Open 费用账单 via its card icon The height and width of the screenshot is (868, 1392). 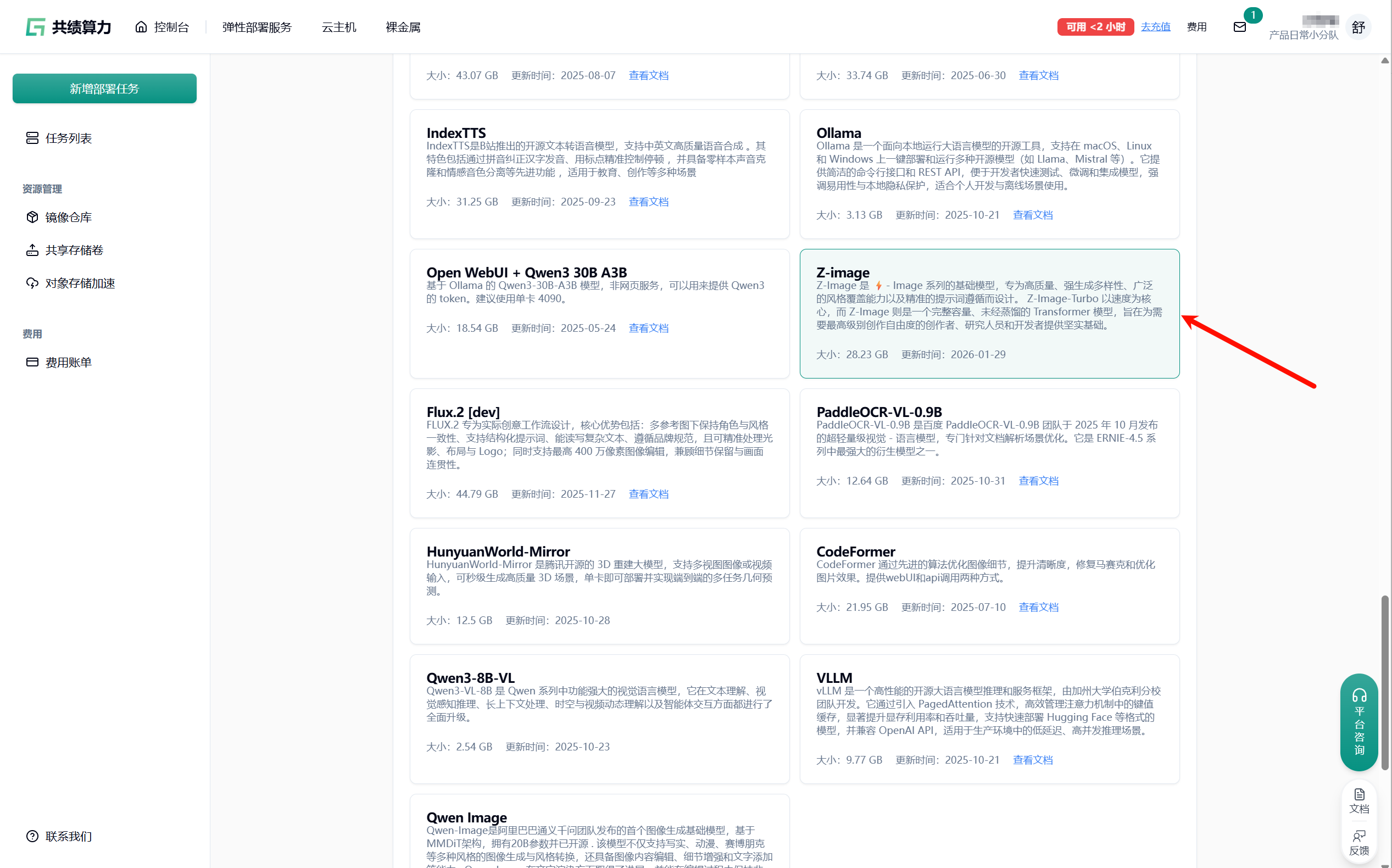[32, 362]
